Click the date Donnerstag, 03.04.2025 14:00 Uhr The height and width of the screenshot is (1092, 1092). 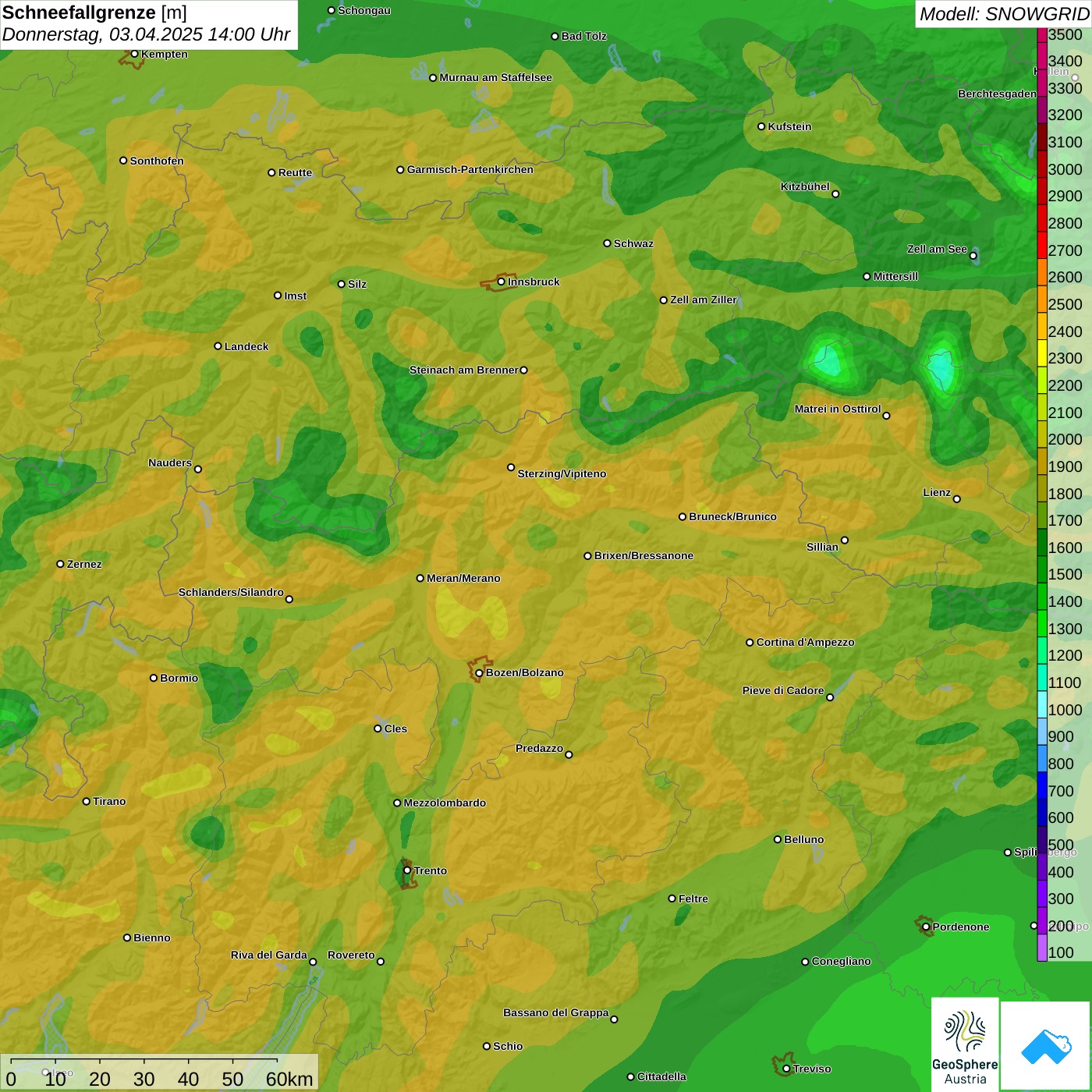(146, 35)
